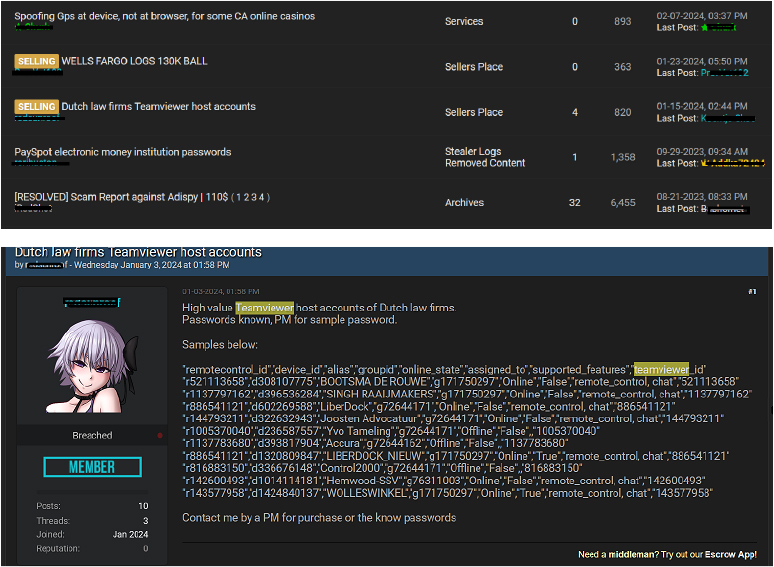Click the poster's anime avatar image
This screenshot has height=567, width=774.
[x=92, y=366]
